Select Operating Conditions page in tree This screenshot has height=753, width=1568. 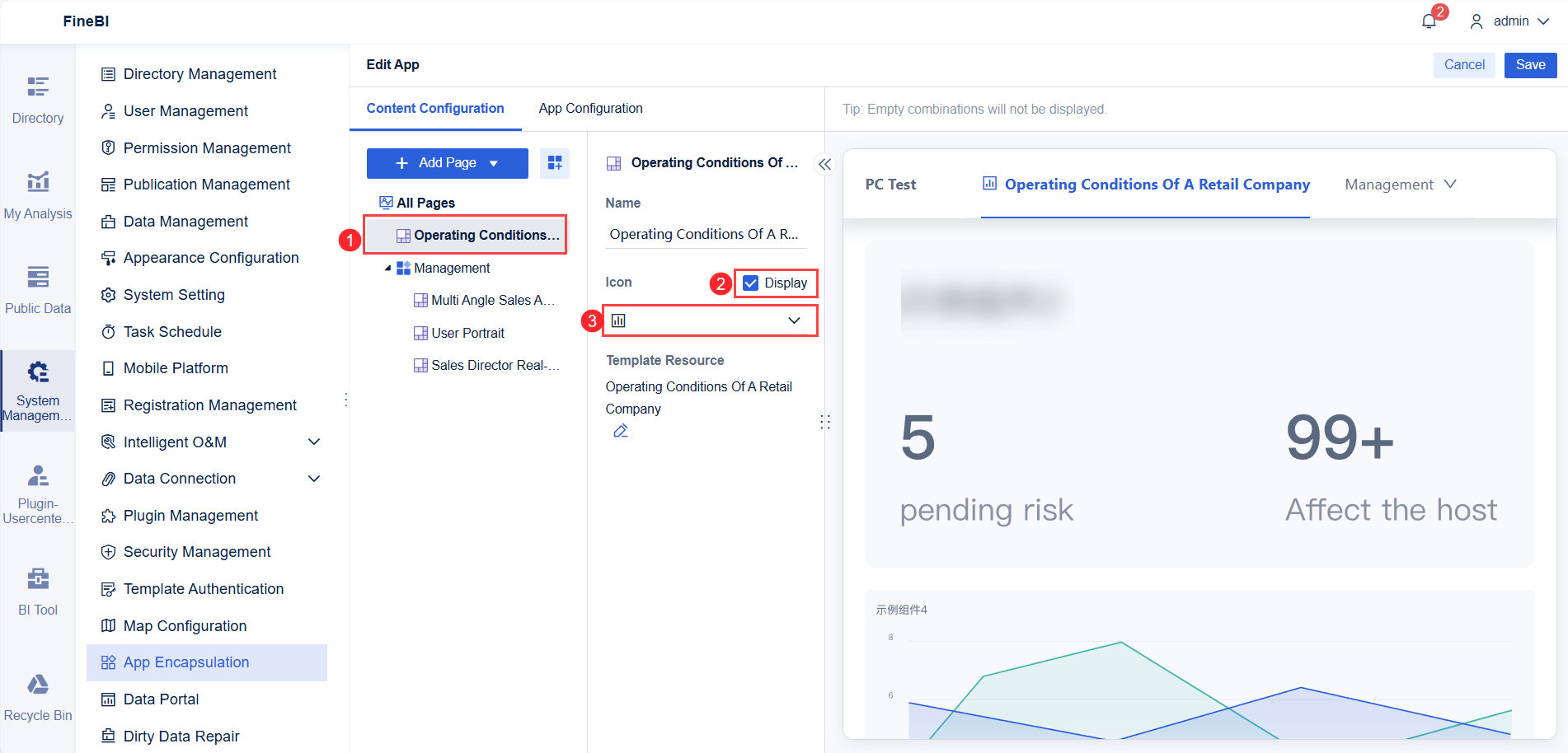click(x=465, y=235)
